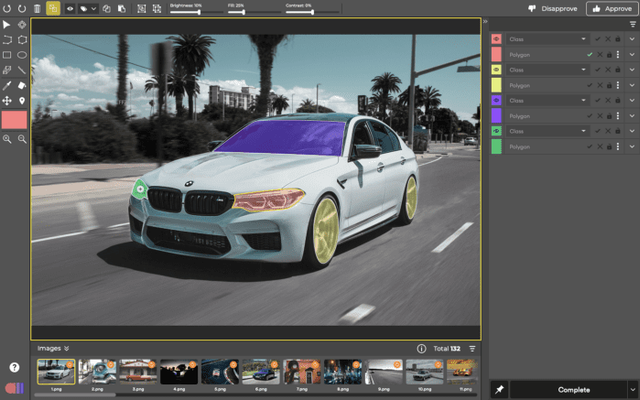This screenshot has width=640, height=400.
Task: Open thumbnail 6.png
Action: pyautogui.click(x=261, y=372)
